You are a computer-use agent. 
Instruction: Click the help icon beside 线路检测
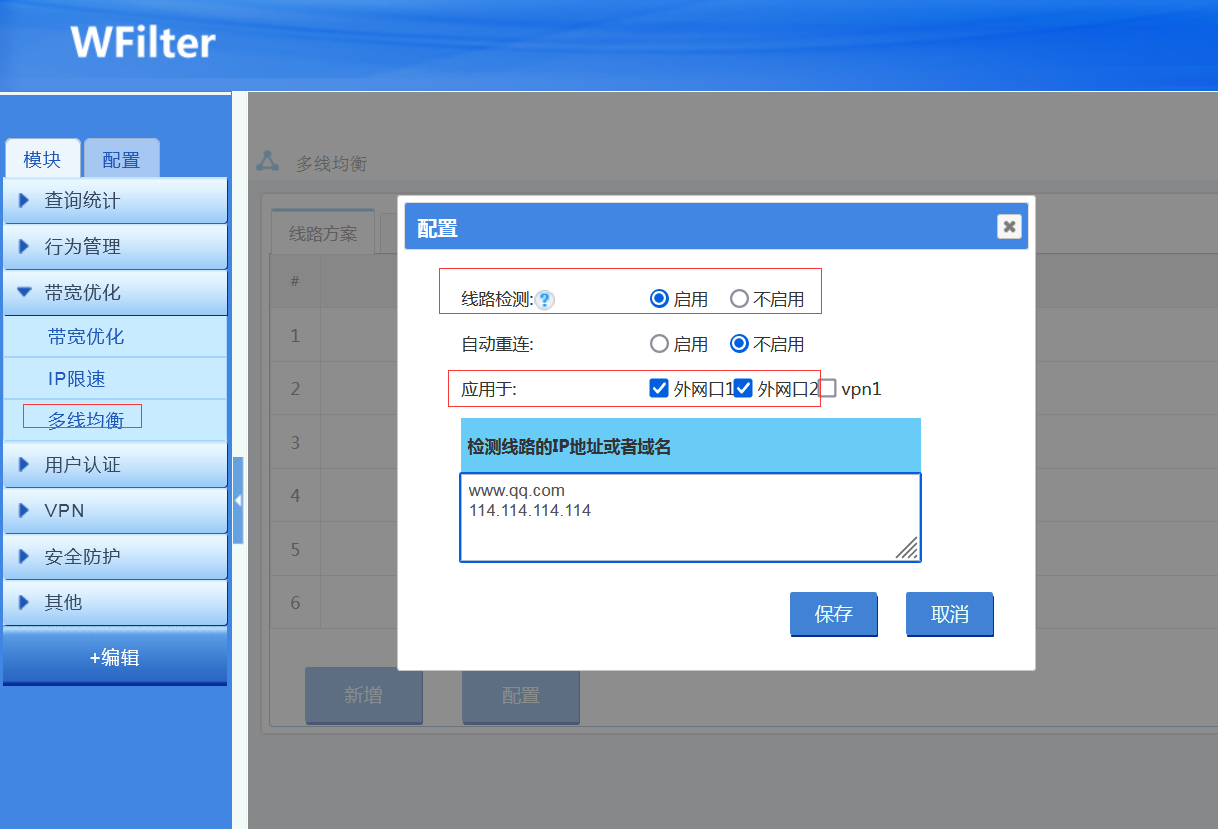[545, 300]
